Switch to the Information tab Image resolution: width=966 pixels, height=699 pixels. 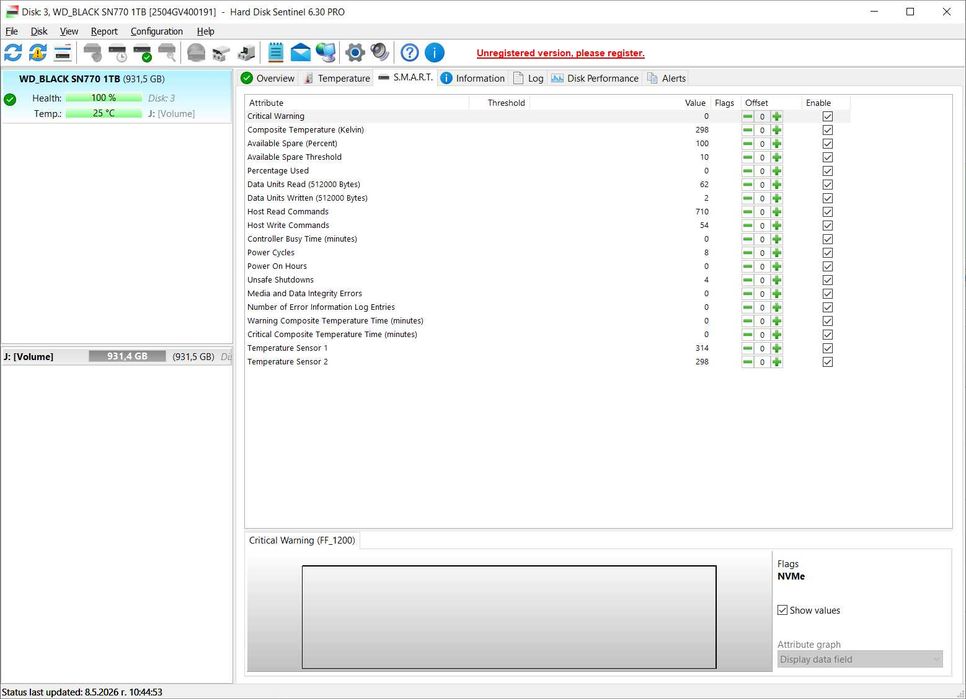coord(473,78)
